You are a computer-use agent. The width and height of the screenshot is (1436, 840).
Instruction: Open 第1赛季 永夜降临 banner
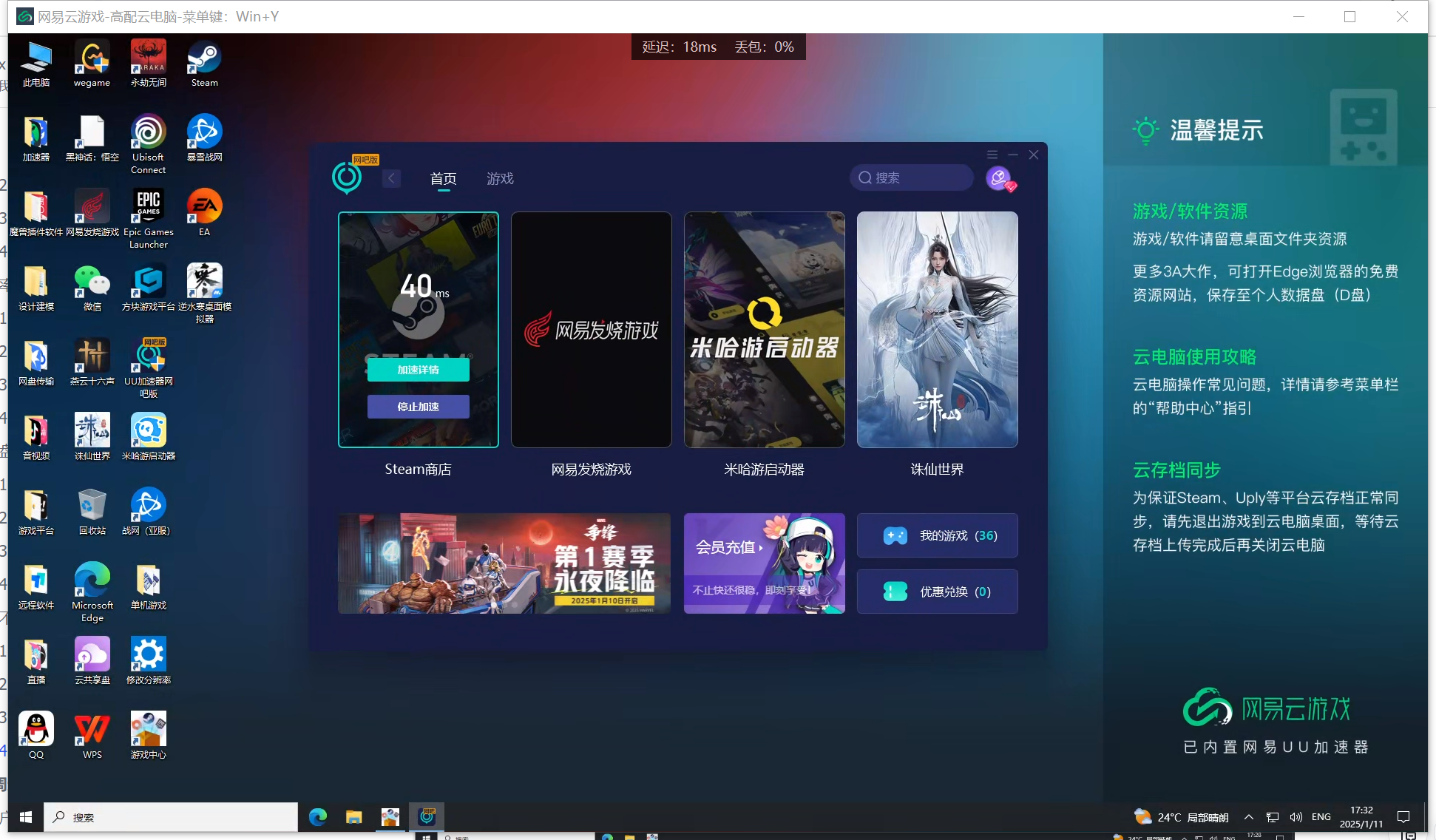click(x=504, y=563)
